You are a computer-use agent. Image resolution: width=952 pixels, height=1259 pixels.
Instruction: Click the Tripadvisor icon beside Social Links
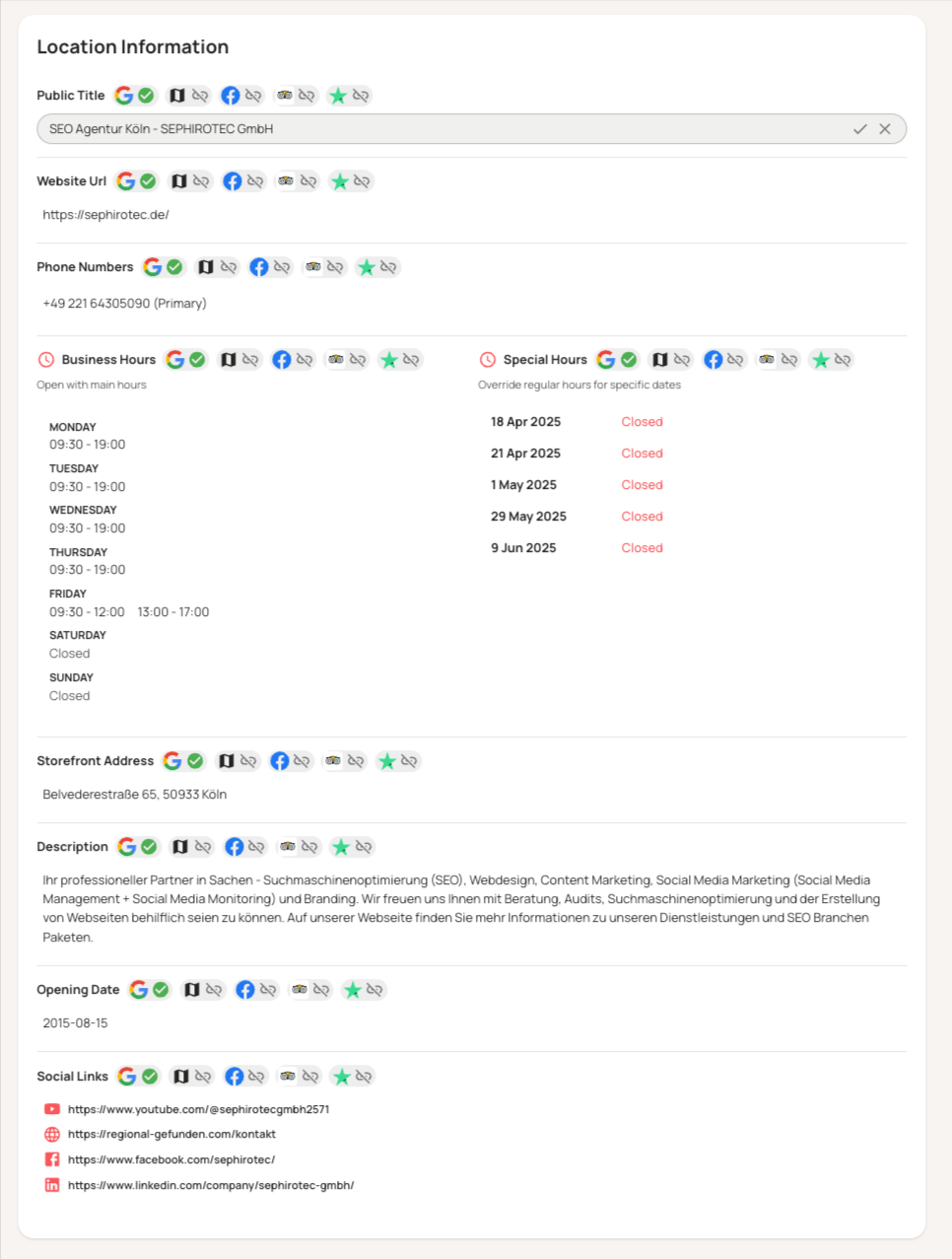(288, 1077)
